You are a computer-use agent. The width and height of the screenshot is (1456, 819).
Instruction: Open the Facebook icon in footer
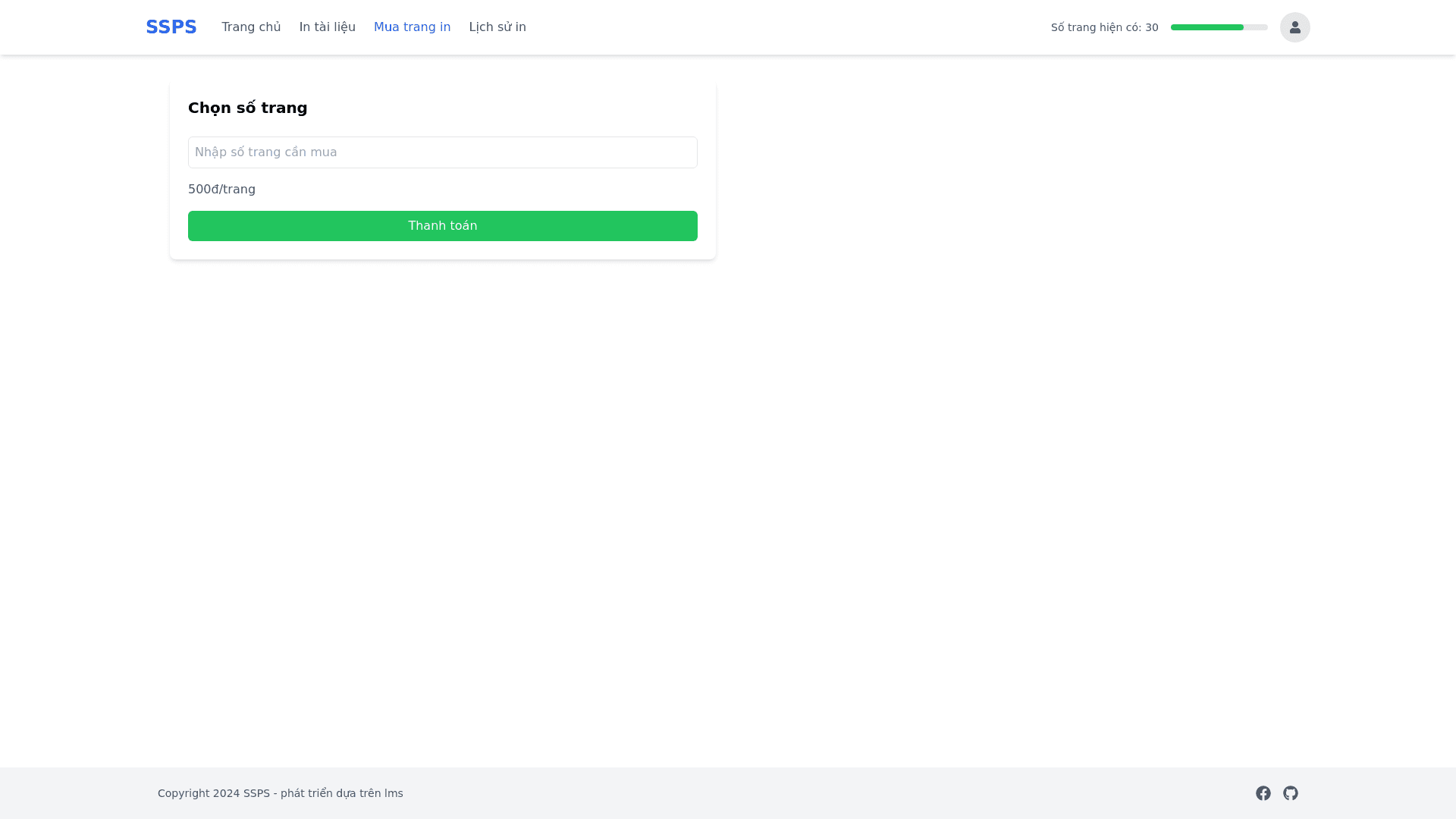tap(1263, 793)
